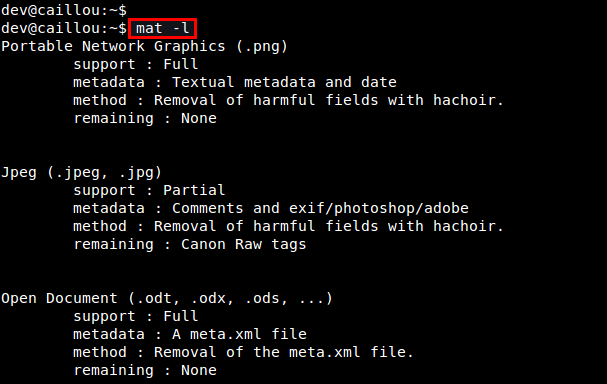The image size is (607, 384).
Task: Click 'support : Full' under Open Document
Action: pos(135,316)
